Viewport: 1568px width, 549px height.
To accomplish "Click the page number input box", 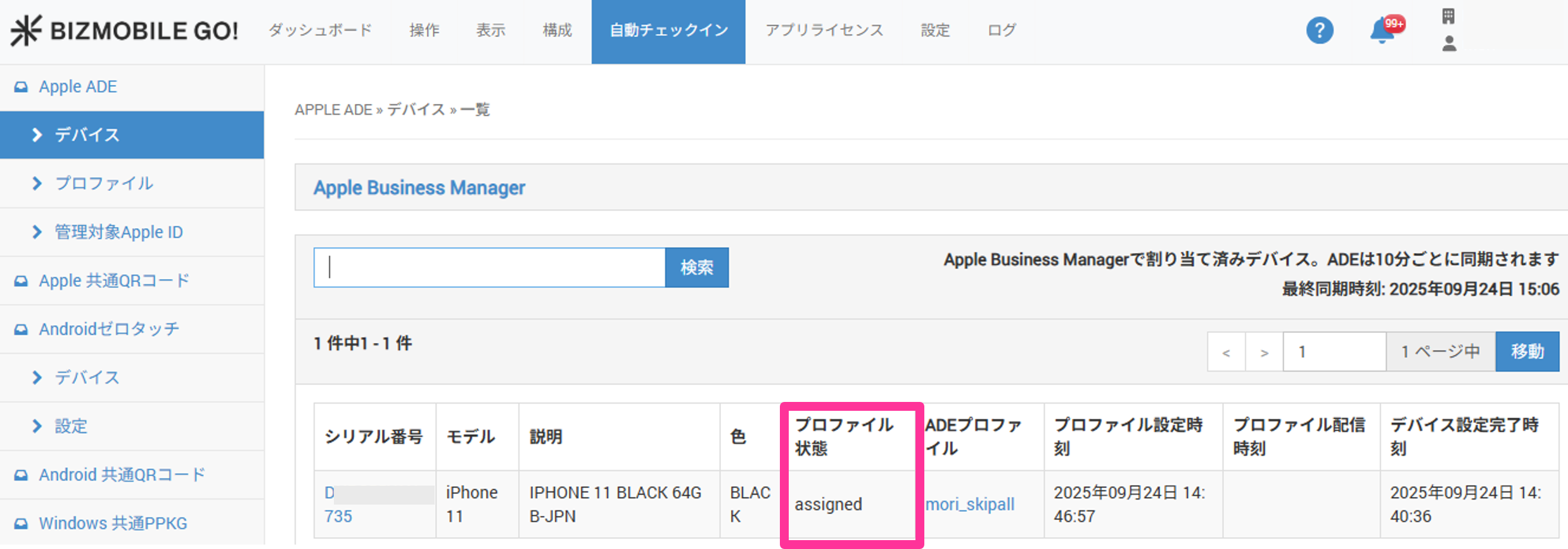I will point(1334,352).
